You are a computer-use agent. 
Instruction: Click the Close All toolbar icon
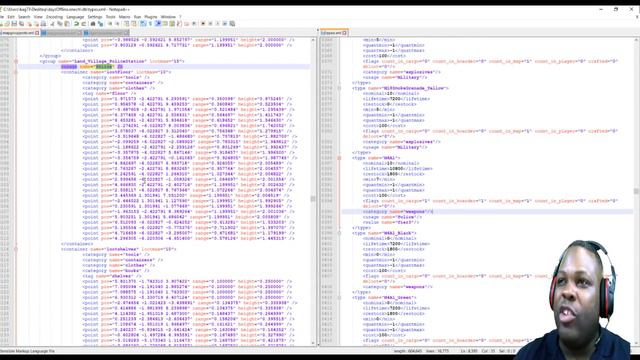[x=36, y=24]
